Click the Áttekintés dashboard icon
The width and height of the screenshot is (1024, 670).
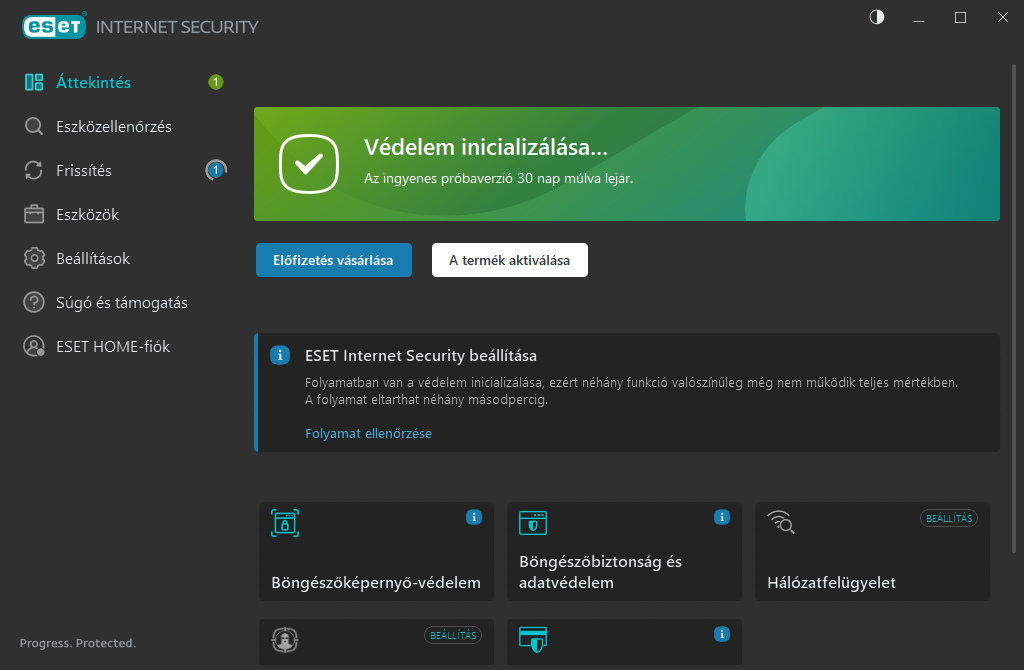[x=34, y=82]
